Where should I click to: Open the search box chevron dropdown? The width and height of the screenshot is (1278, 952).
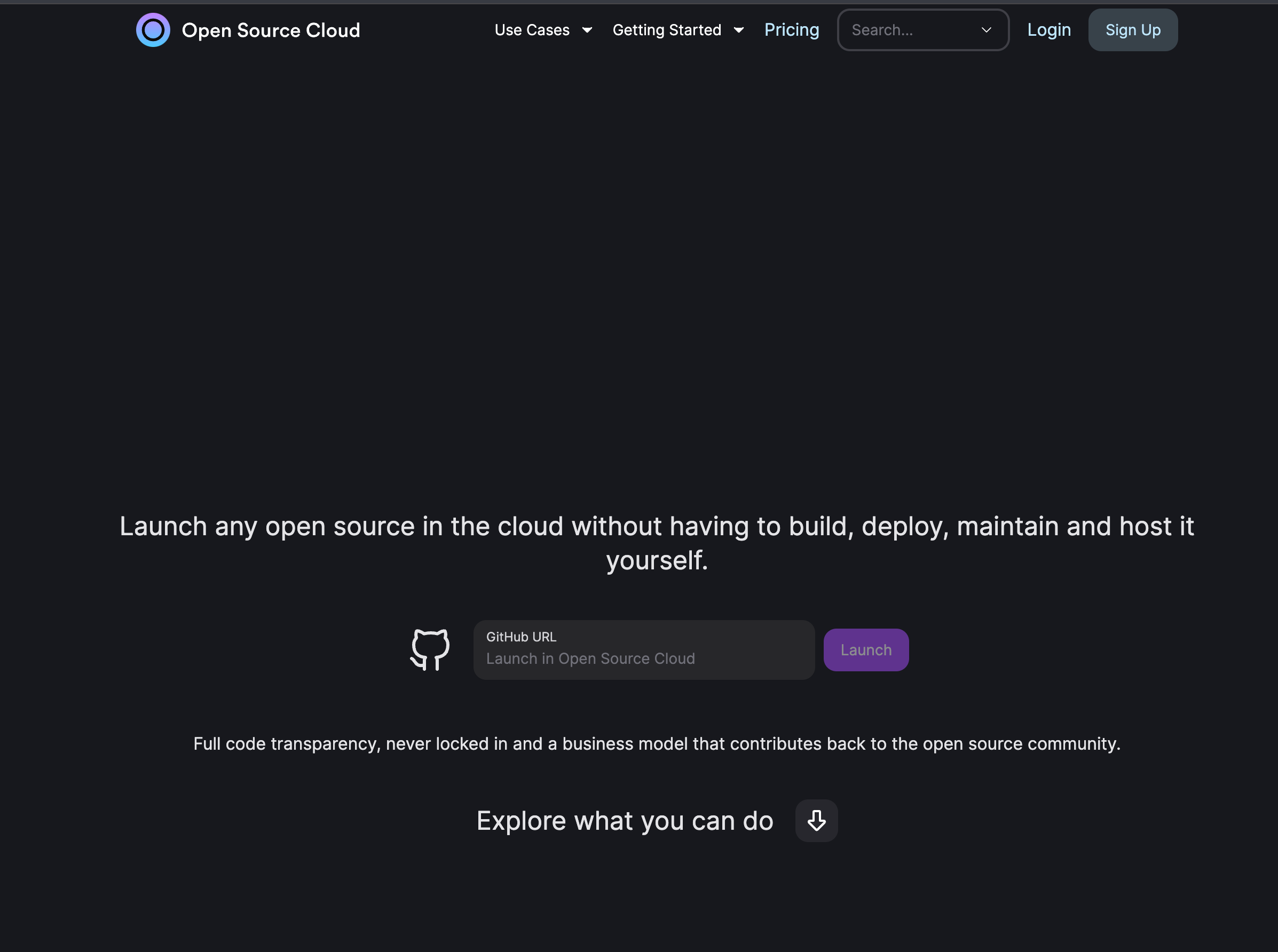click(987, 30)
